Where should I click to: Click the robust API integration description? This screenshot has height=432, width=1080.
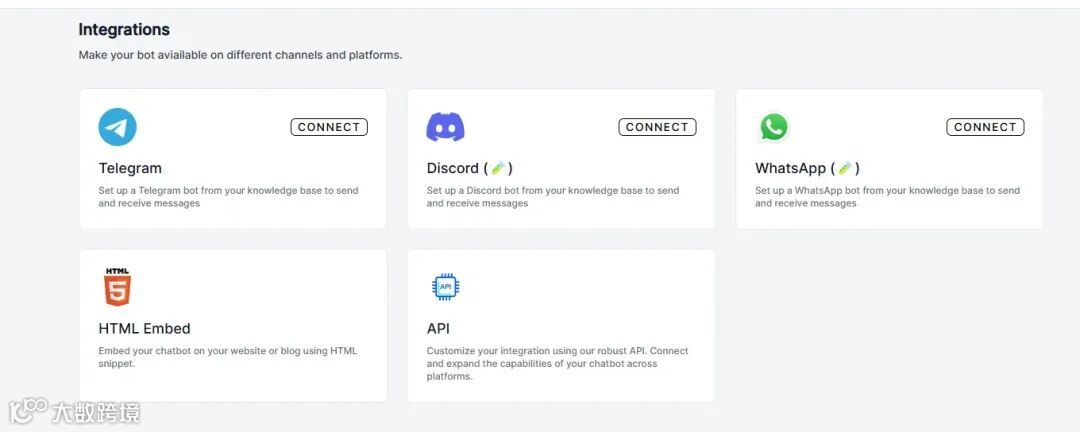[x=557, y=364]
